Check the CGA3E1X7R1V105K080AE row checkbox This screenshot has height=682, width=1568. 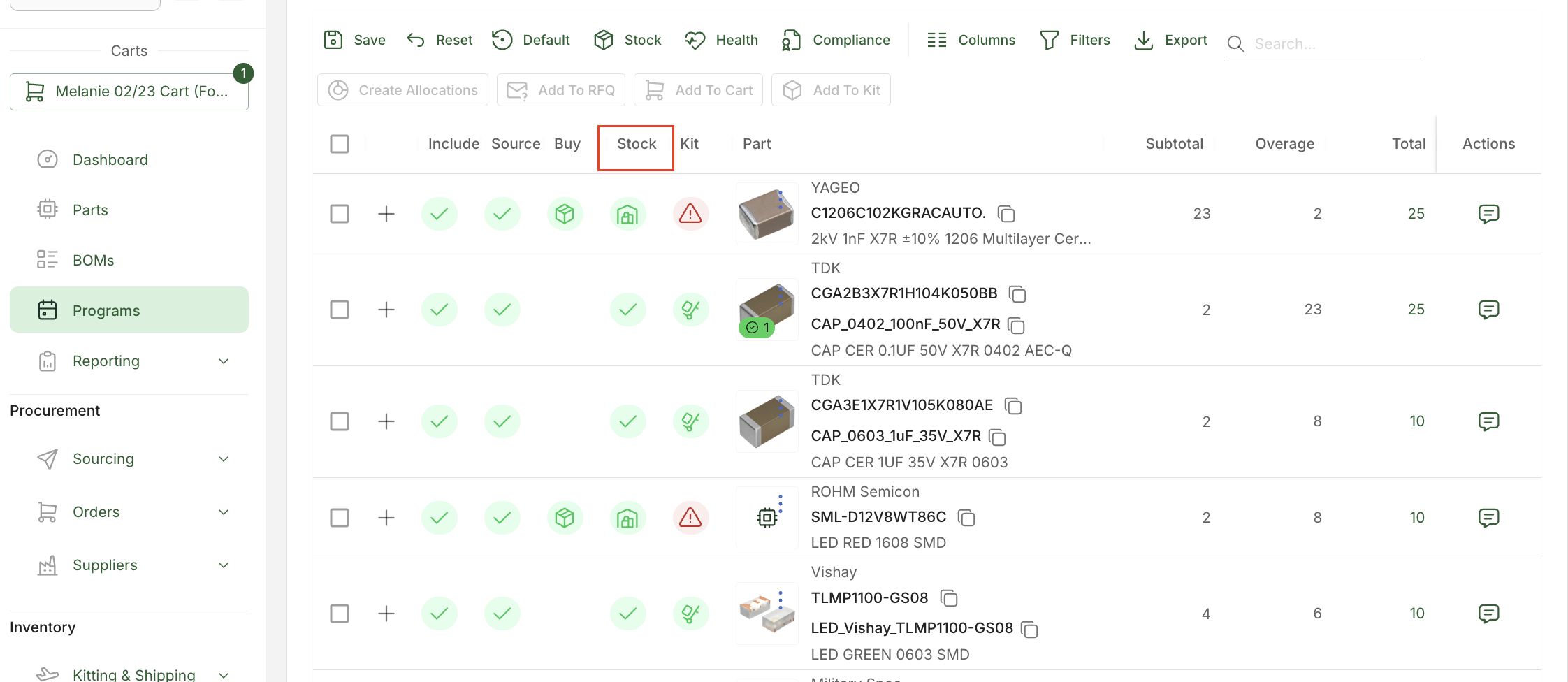340,421
